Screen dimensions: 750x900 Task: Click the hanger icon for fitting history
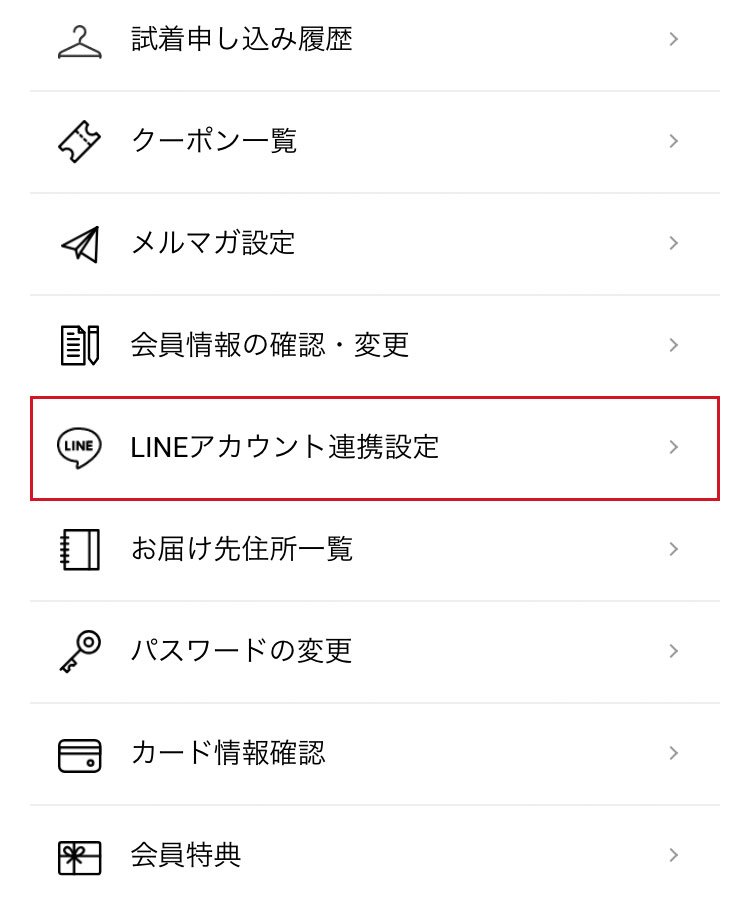point(80,40)
